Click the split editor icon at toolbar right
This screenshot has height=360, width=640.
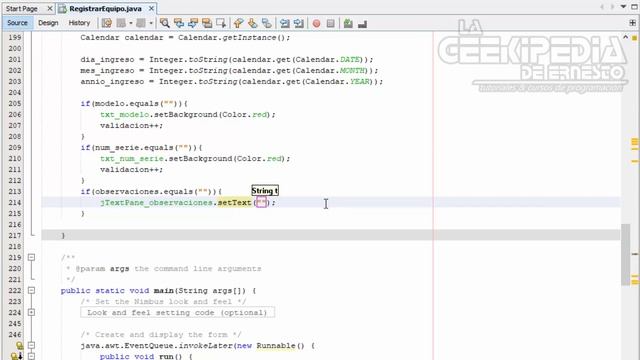tap(632, 23)
